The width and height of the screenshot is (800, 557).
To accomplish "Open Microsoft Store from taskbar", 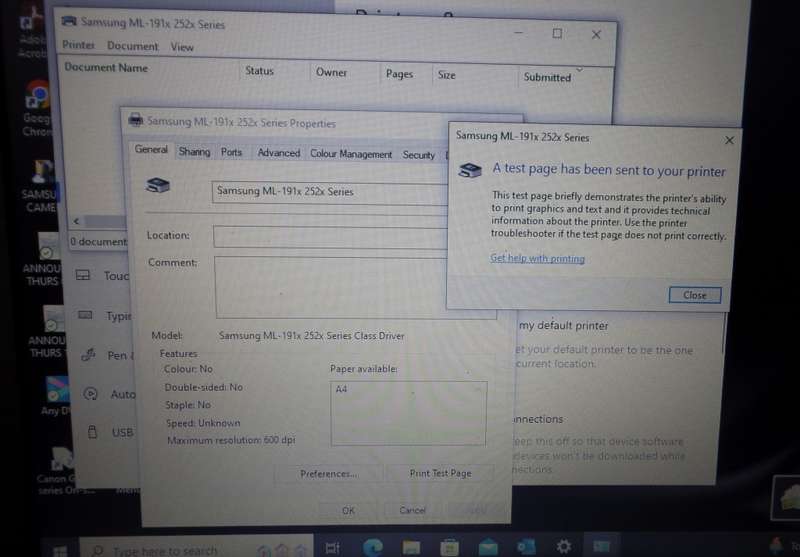I will [449, 548].
